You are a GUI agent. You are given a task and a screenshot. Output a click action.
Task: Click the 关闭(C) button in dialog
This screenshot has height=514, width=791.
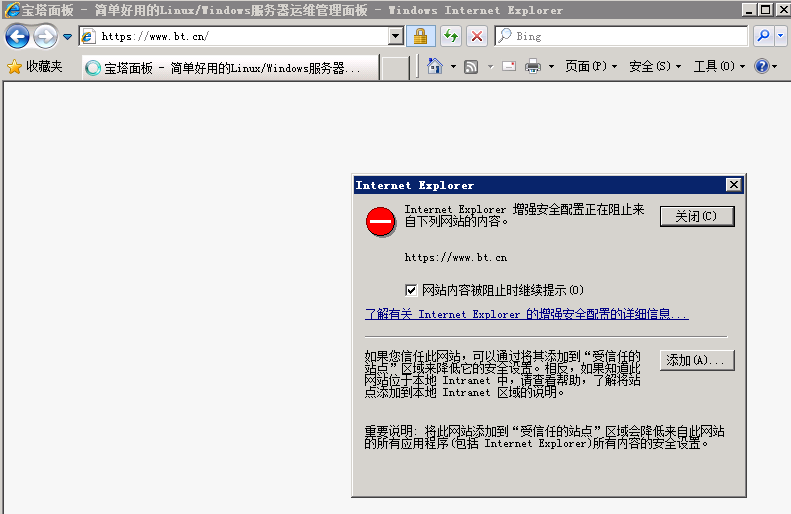697,216
